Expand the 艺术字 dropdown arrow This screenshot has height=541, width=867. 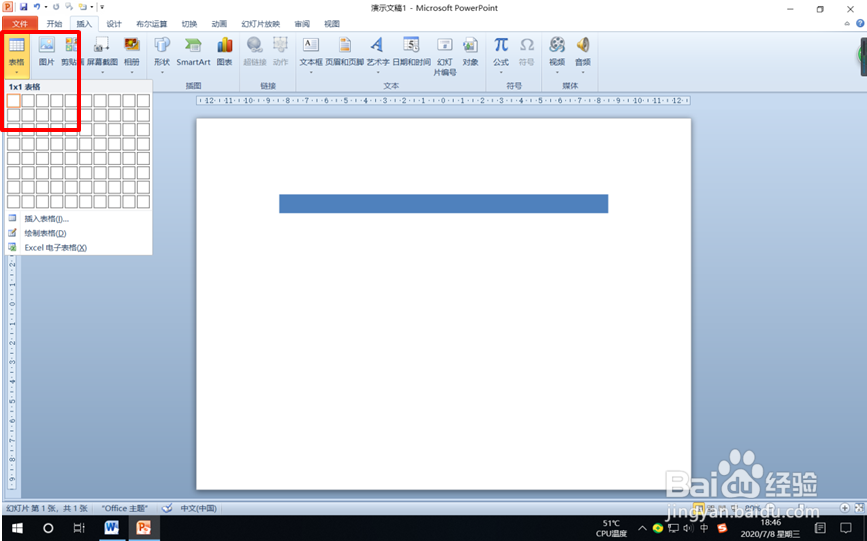pyautogui.click(x=378, y=72)
